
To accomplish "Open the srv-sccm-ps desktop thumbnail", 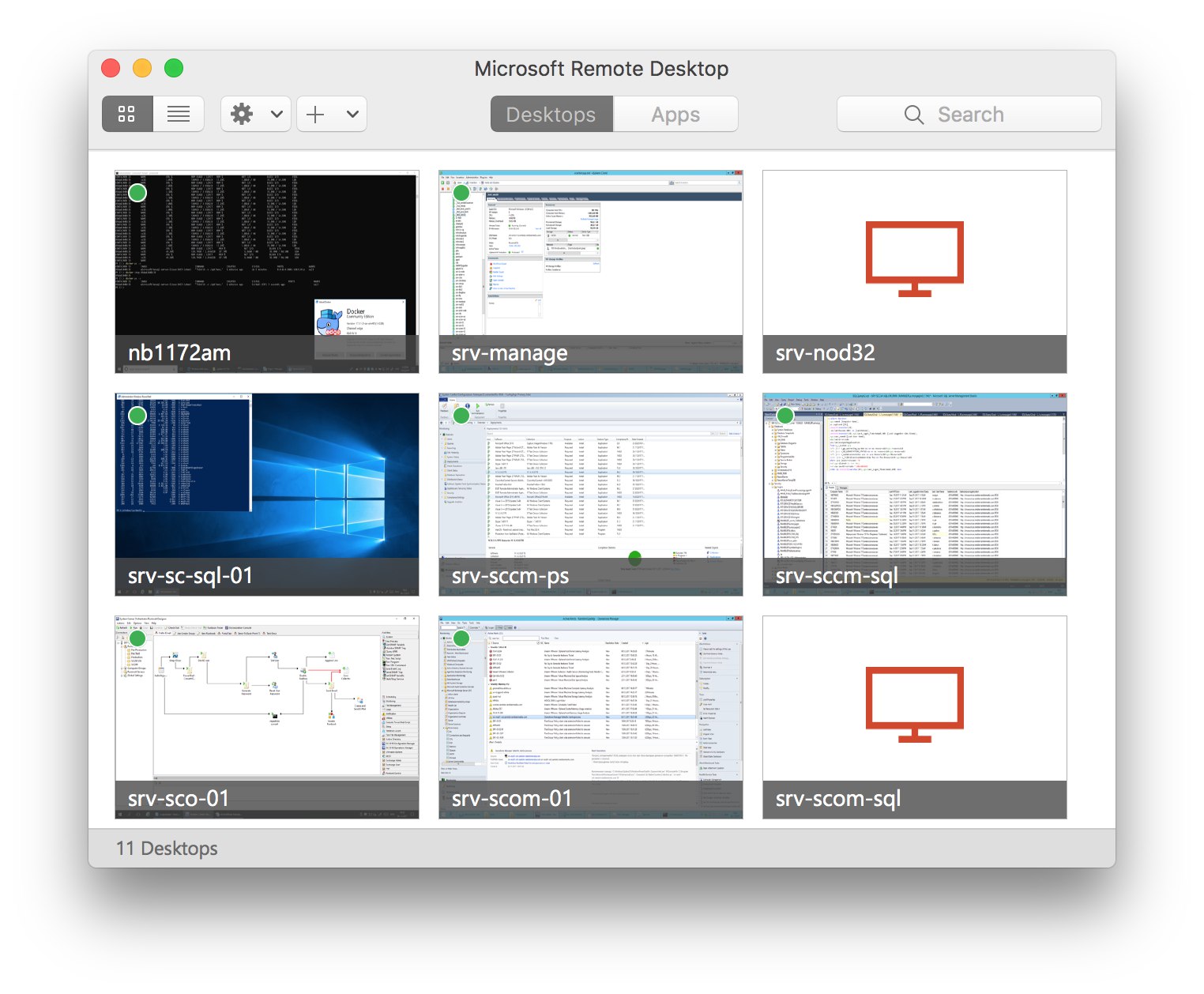I will 591,495.
